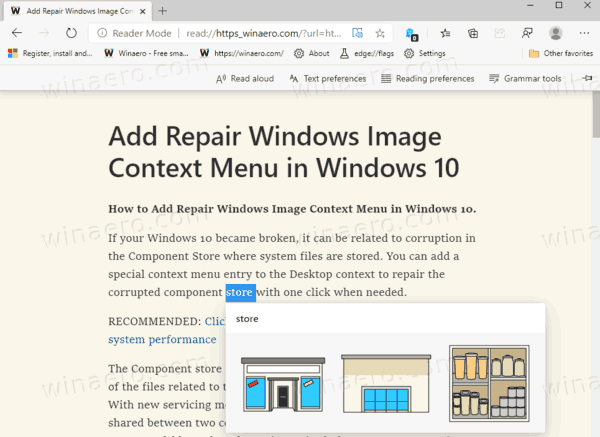
Task: Click the pantry jars picture in popup
Action: [489, 383]
